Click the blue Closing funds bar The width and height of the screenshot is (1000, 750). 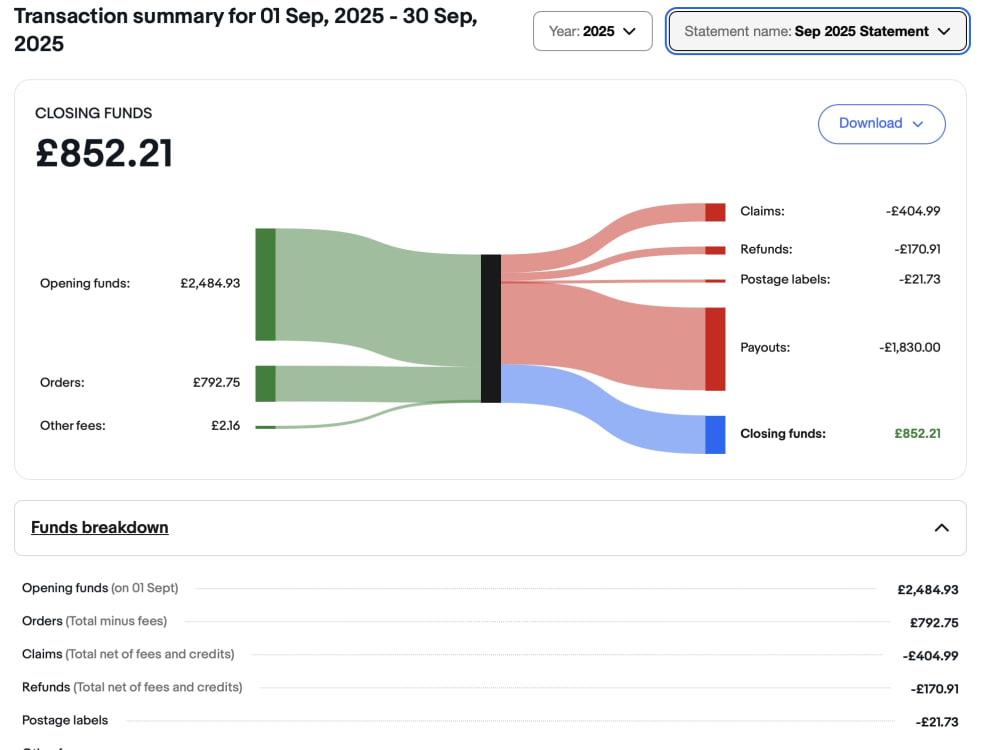click(715, 435)
